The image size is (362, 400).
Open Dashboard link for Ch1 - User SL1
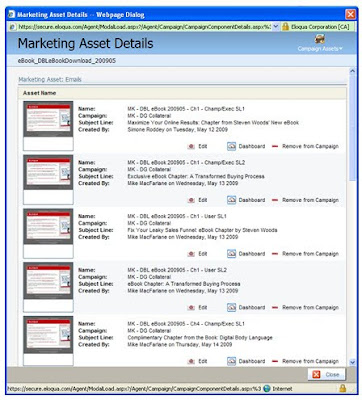tap(252, 254)
